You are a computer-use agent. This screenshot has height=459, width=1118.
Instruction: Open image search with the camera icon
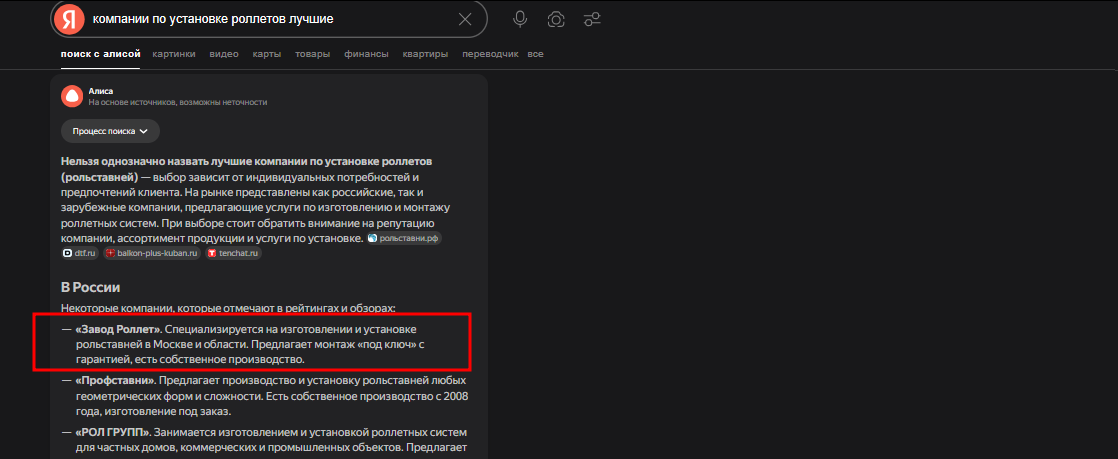point(555,19)
